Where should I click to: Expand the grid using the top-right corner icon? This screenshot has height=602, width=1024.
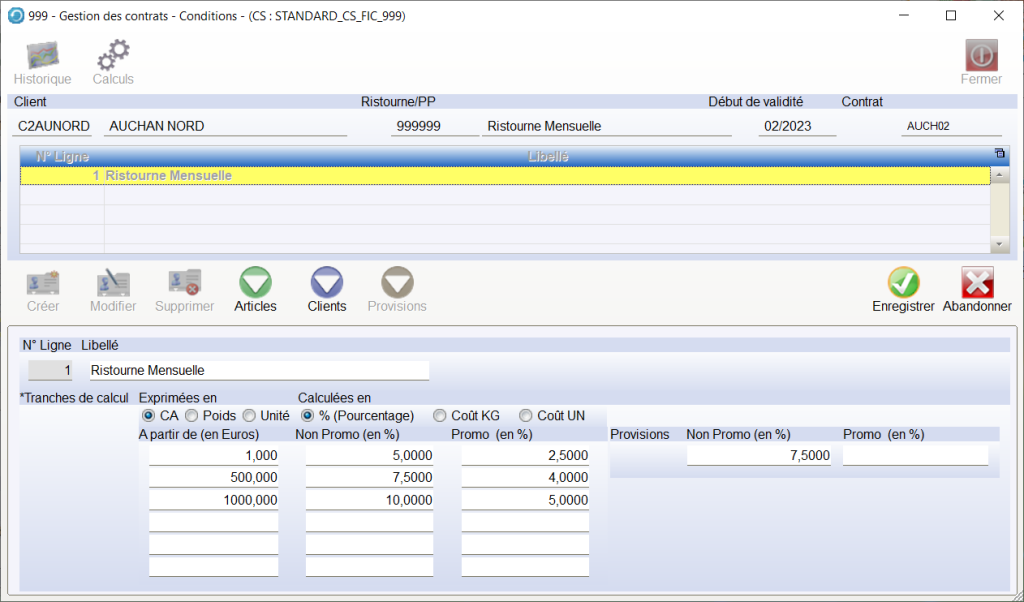tap(999, 153)
